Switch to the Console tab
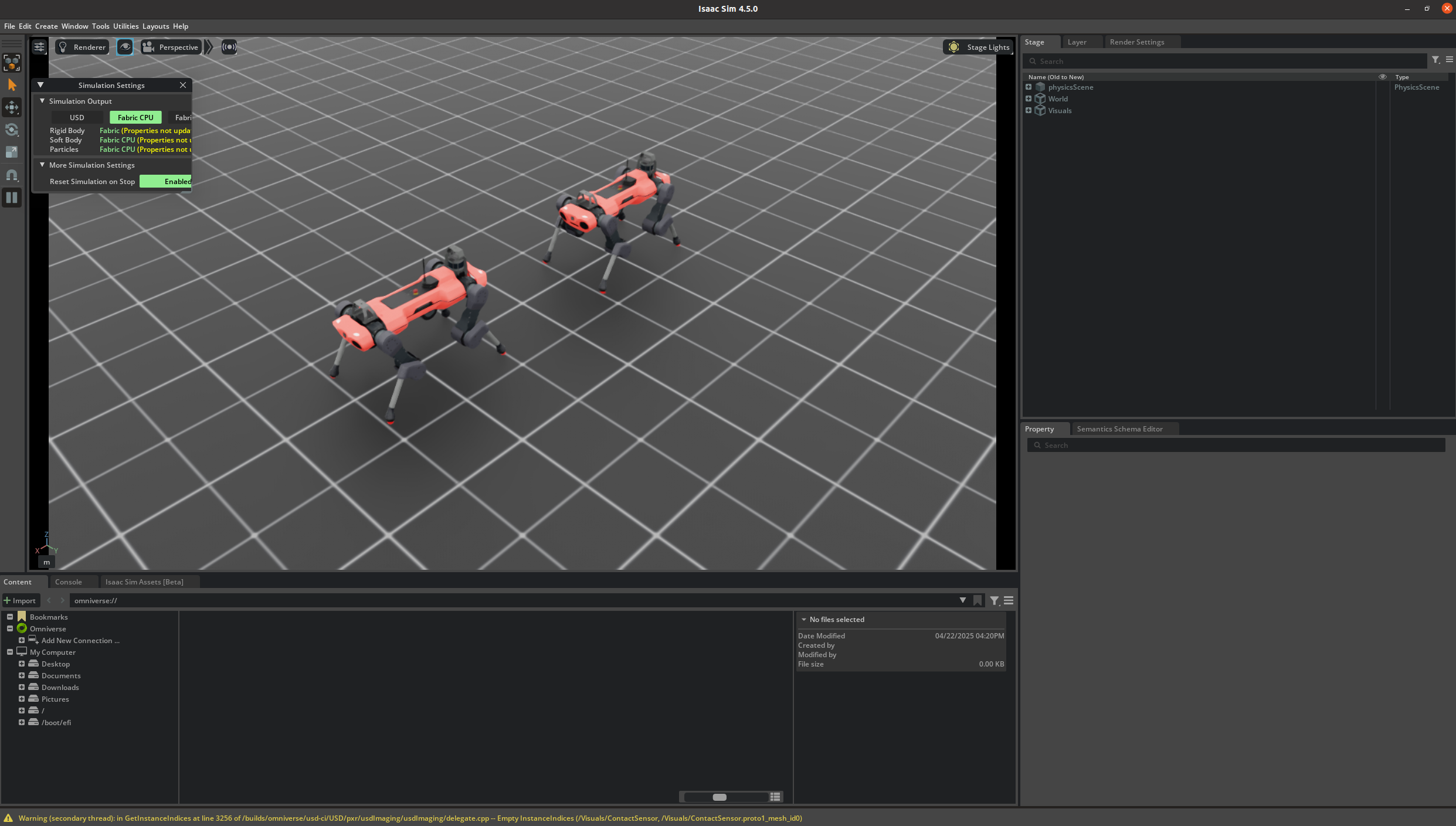This screenshot has height=826, width=1456. [x=69, y=582]
